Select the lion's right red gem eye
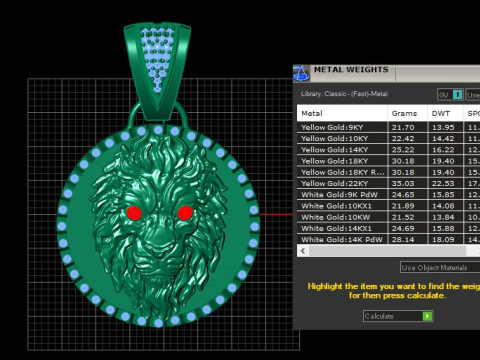Screen dimensions: 480x360 tap(185, 213)
